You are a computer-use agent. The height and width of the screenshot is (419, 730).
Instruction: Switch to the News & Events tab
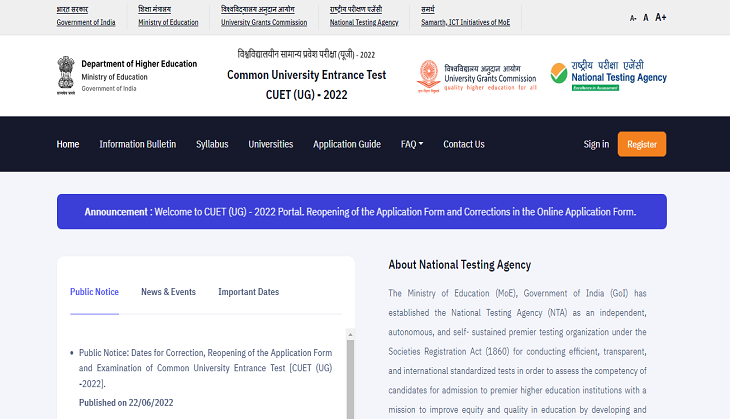tap(169, 292)
